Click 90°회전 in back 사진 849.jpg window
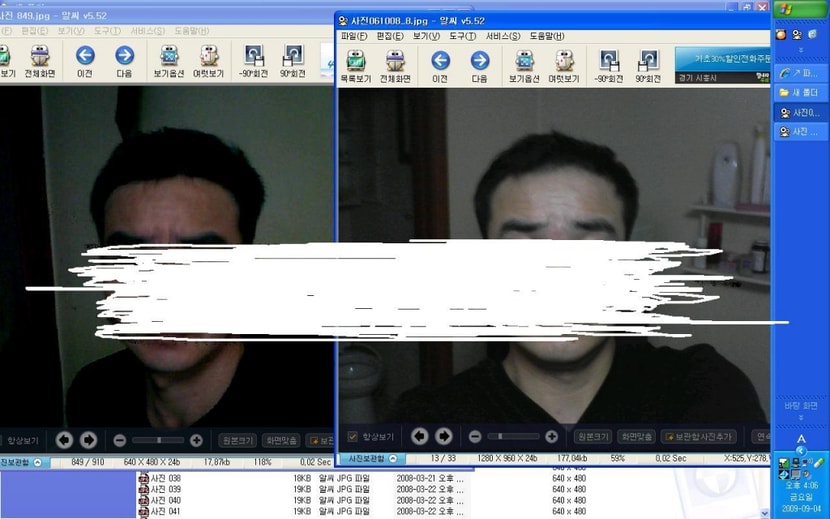Viewport: 830px width, 519px height. pyautogui.click(x=292, y=62)
